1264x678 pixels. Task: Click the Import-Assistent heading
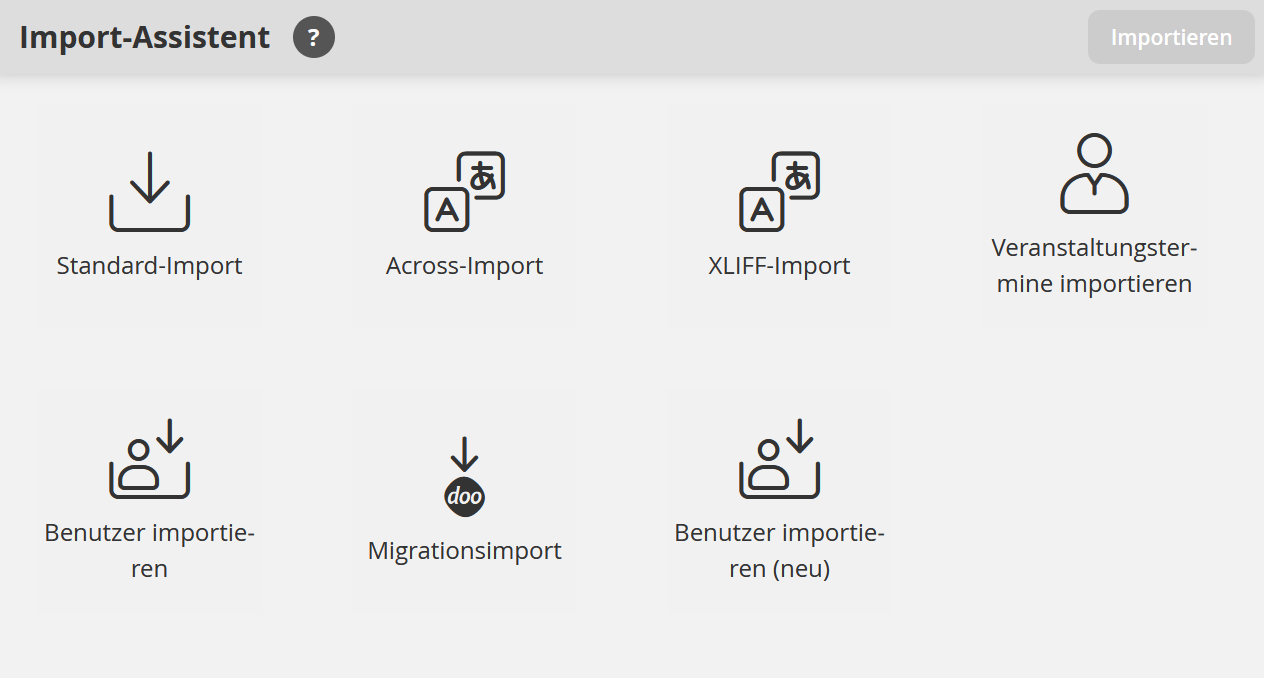(145, 38)
